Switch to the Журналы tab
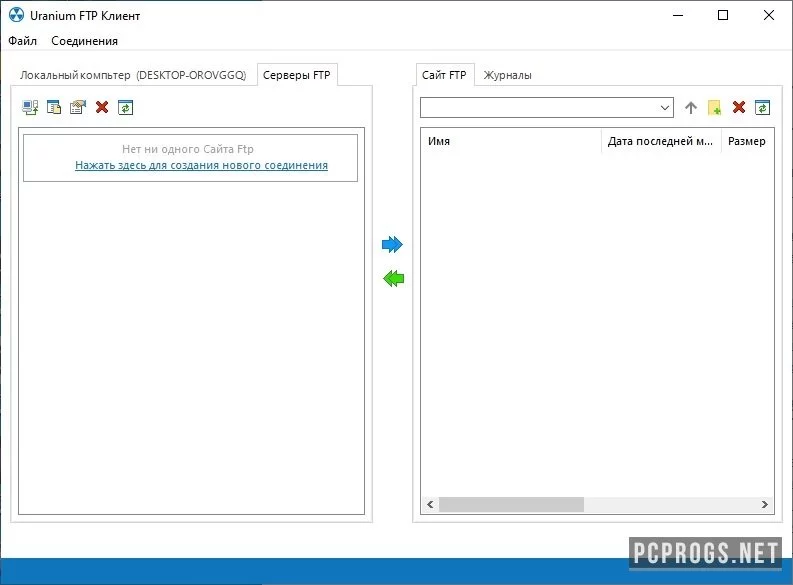This screenshot has width=793, height=585. (x=507, y=75)
